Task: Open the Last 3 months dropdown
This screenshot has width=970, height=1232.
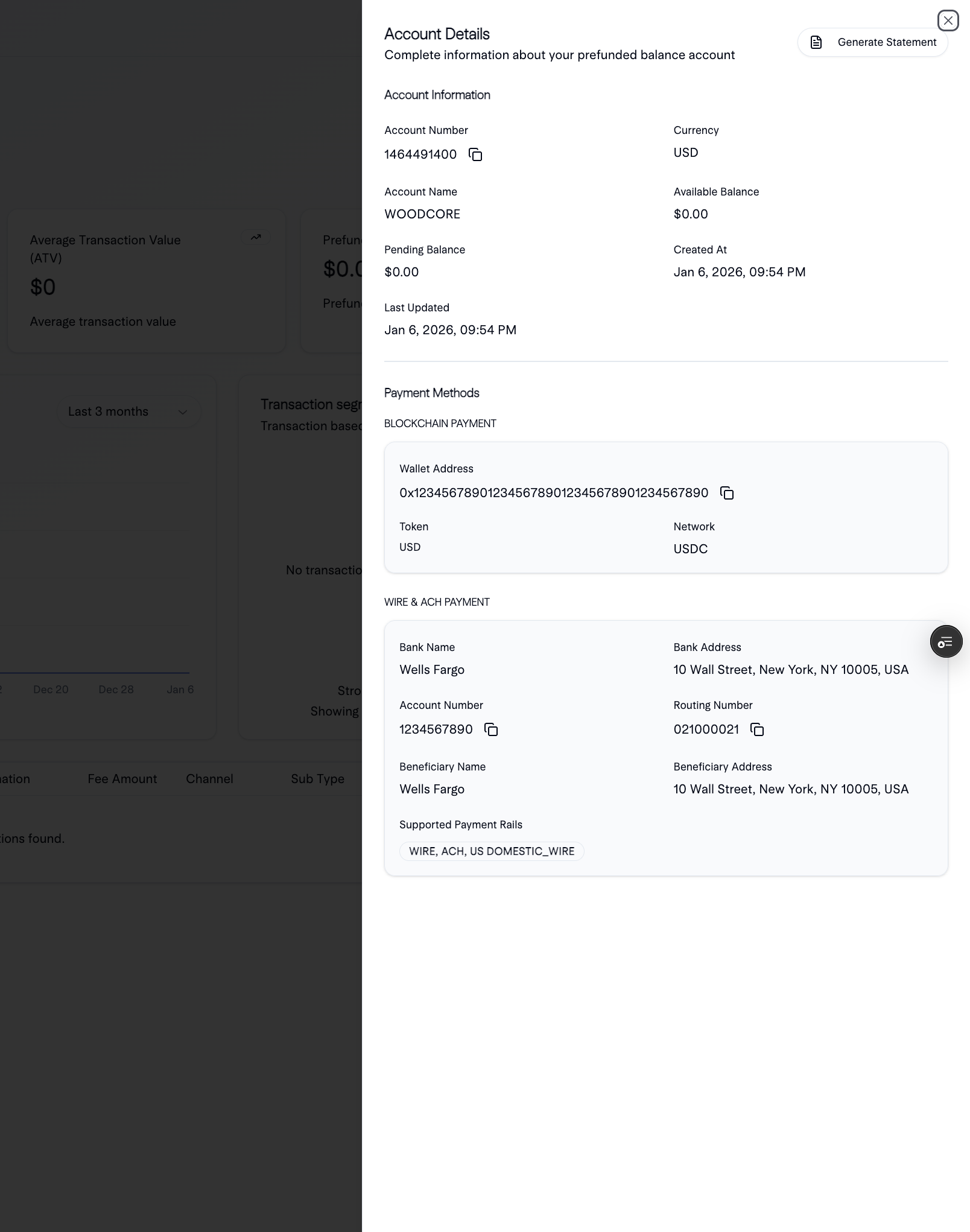Action: [128, 411]
